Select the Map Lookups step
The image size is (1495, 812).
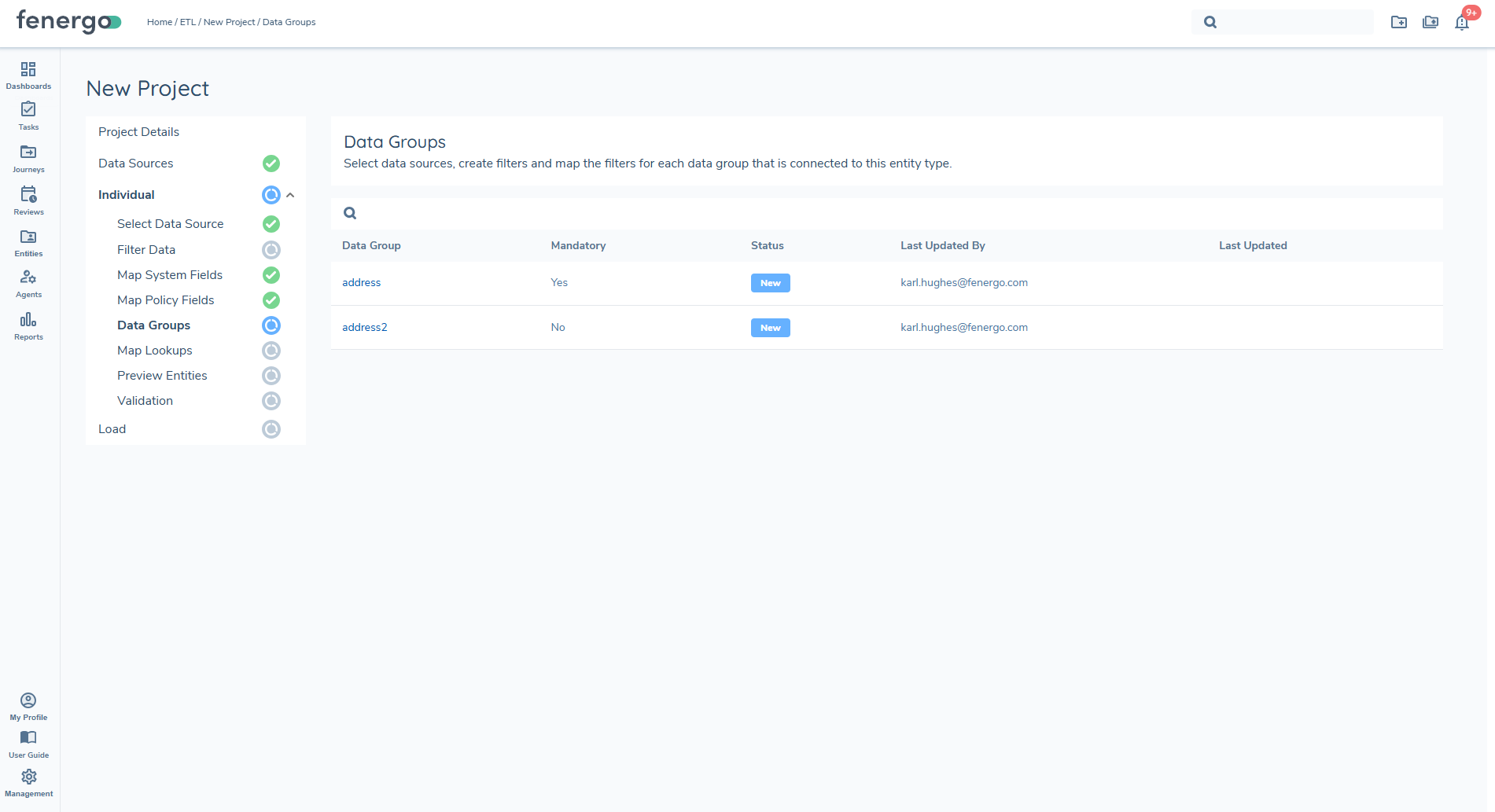154,351
